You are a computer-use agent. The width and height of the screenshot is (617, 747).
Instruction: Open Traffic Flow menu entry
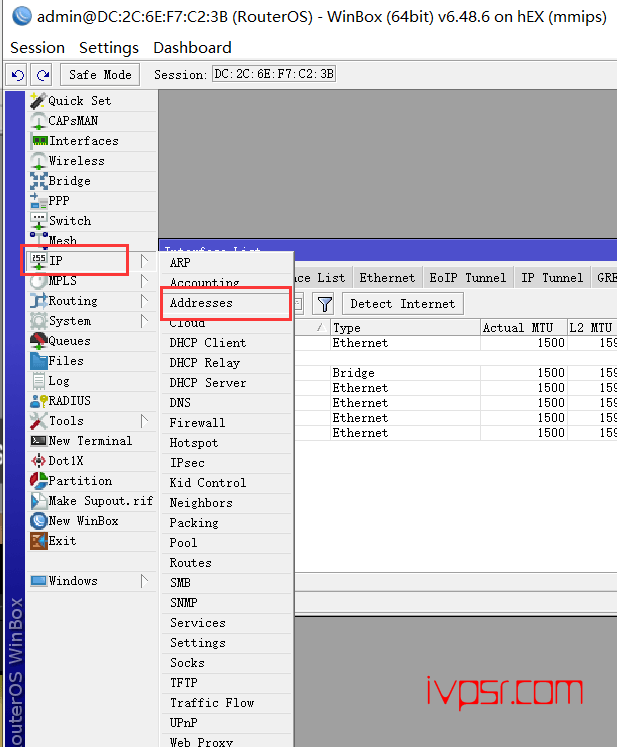click(x=226, y=703)
